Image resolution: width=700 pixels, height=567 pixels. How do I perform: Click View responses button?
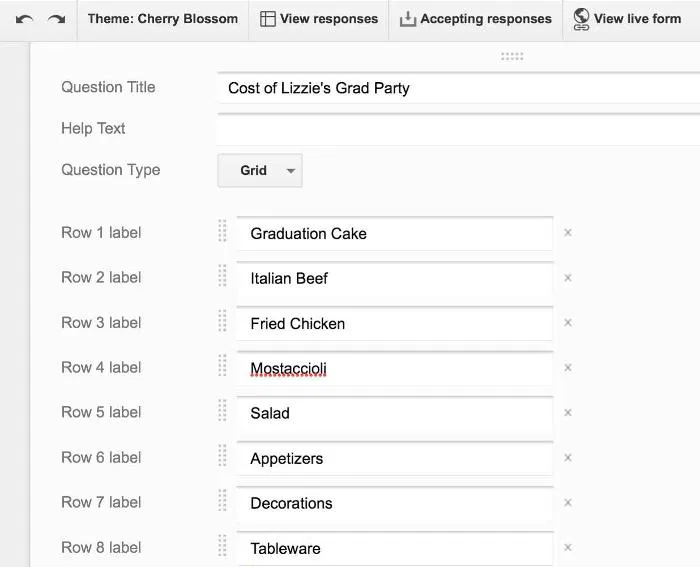pos(319,19)
